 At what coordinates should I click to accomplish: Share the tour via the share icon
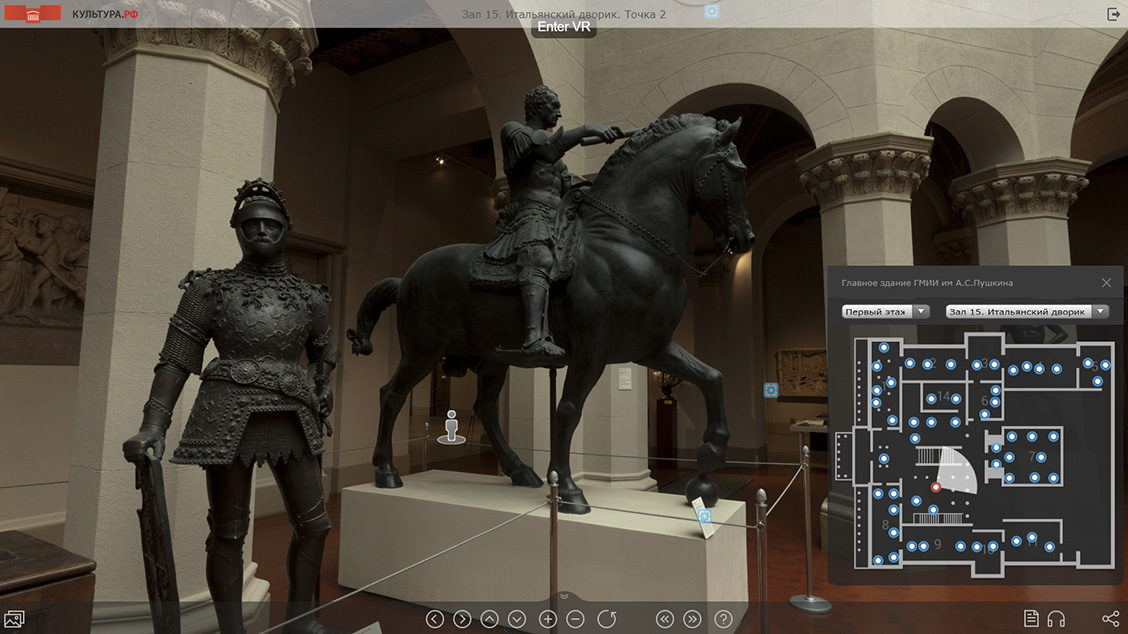1111,618
